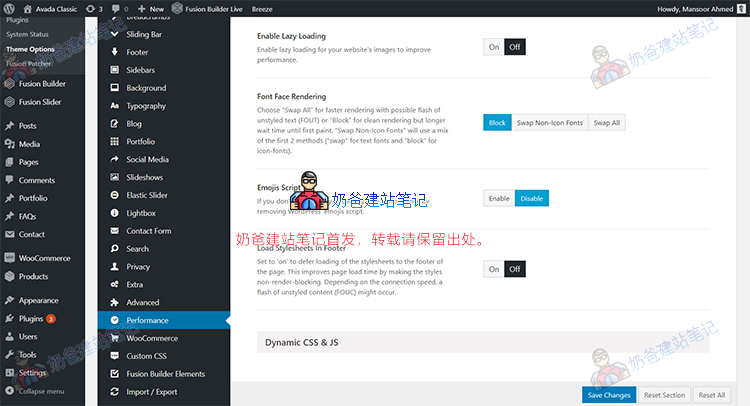Open Howdy, Mansoor Ahmed account menu
Image resolution: width=750 pixels, height=406 pixels.
coord(690,8)
